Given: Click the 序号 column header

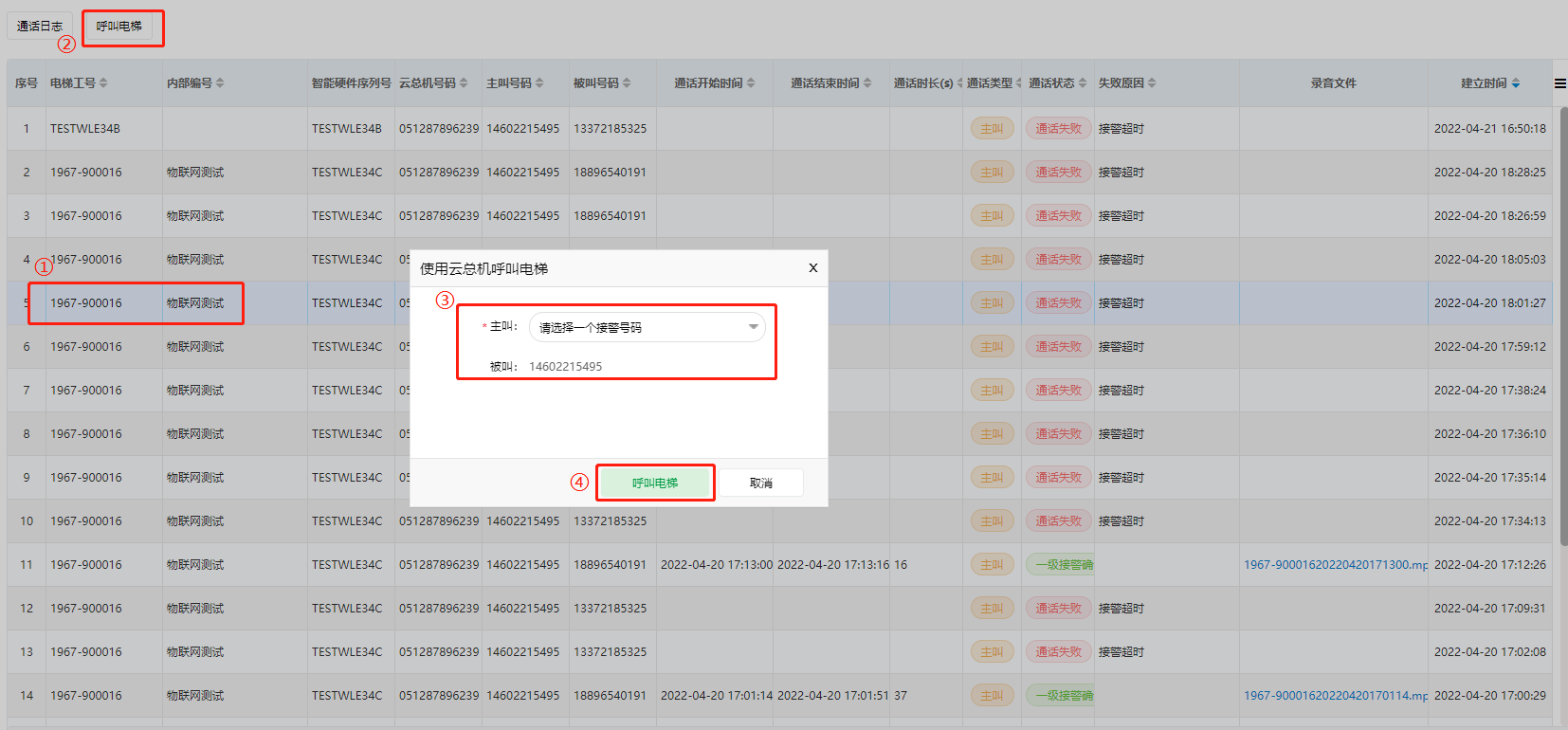Looking at the screenshot, I should pos(27,83).
